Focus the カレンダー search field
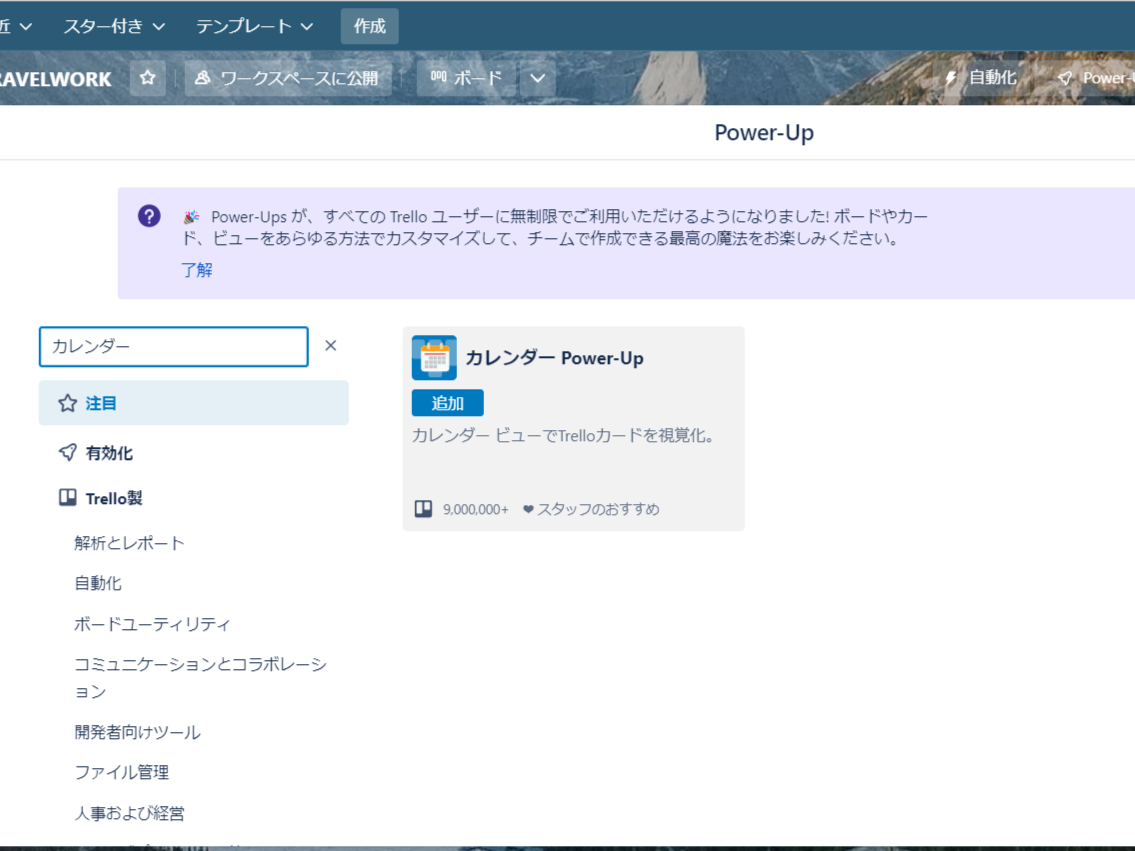 click(x=174, y=347)
